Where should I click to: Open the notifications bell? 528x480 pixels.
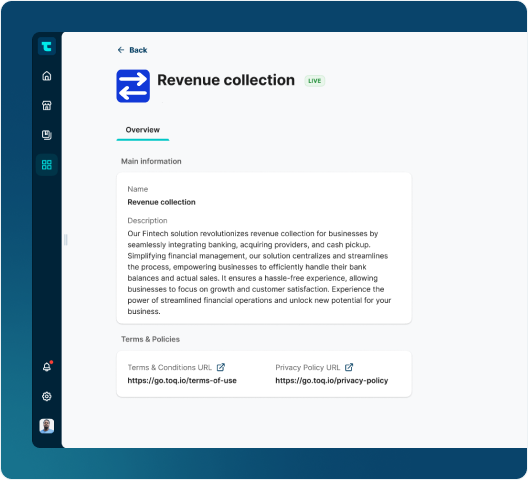click(47, 366)
